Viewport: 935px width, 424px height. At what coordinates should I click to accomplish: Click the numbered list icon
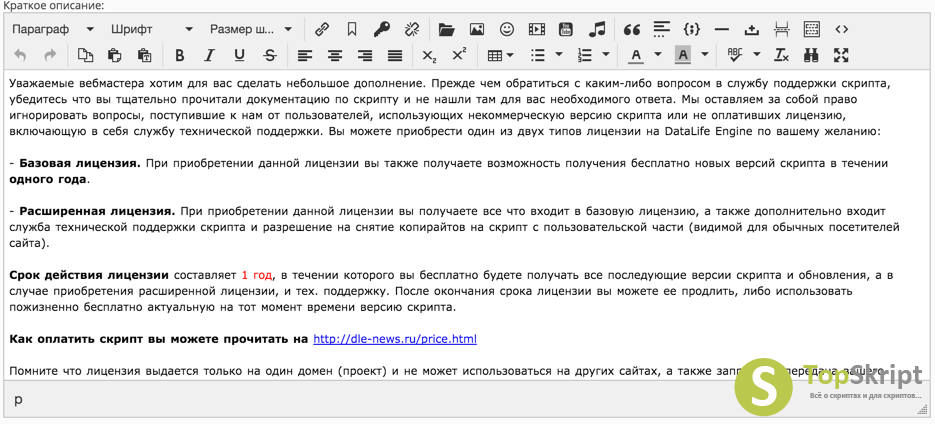pos(585,55)
